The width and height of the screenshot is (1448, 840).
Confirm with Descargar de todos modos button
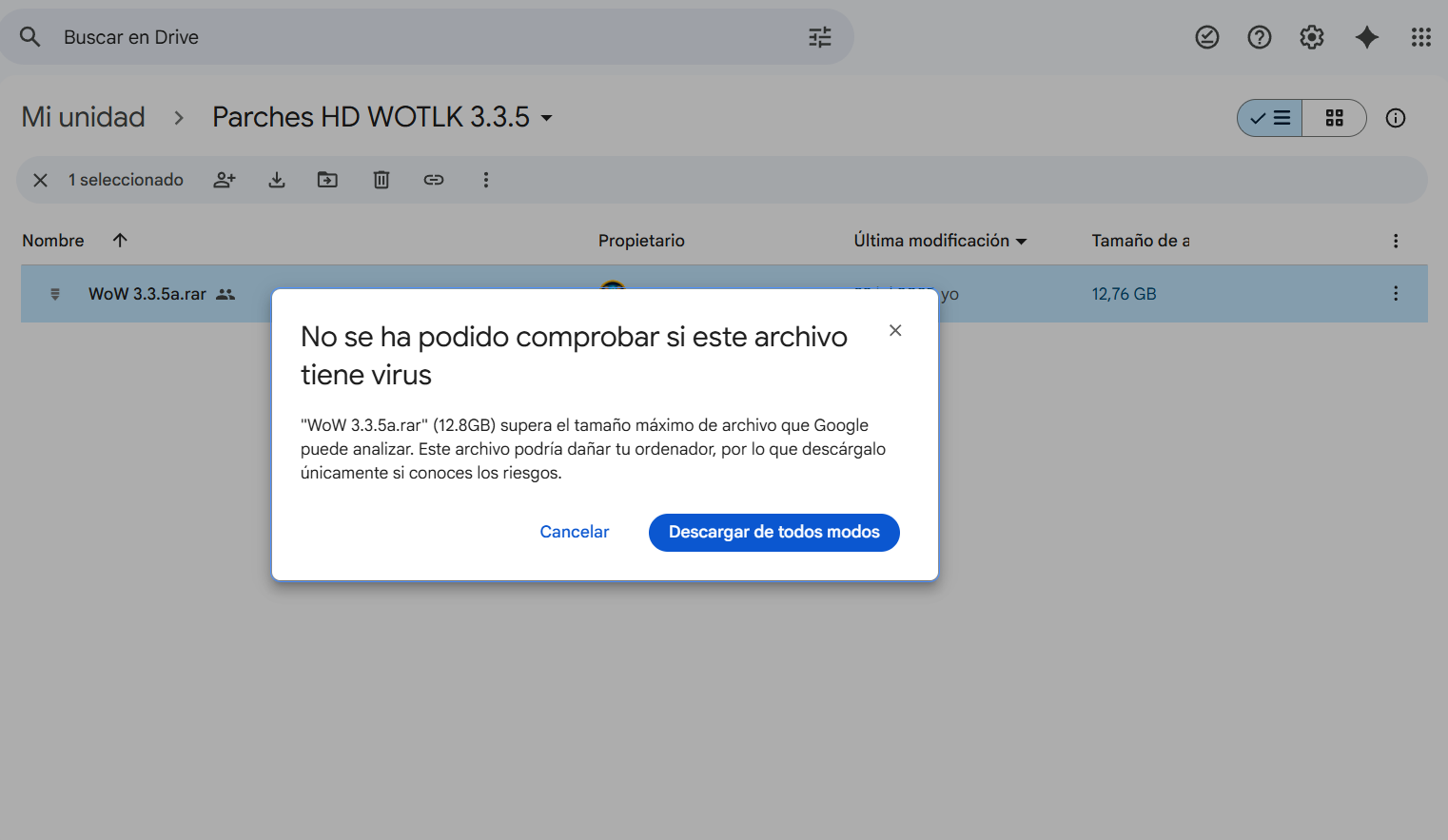click(773, 532)
